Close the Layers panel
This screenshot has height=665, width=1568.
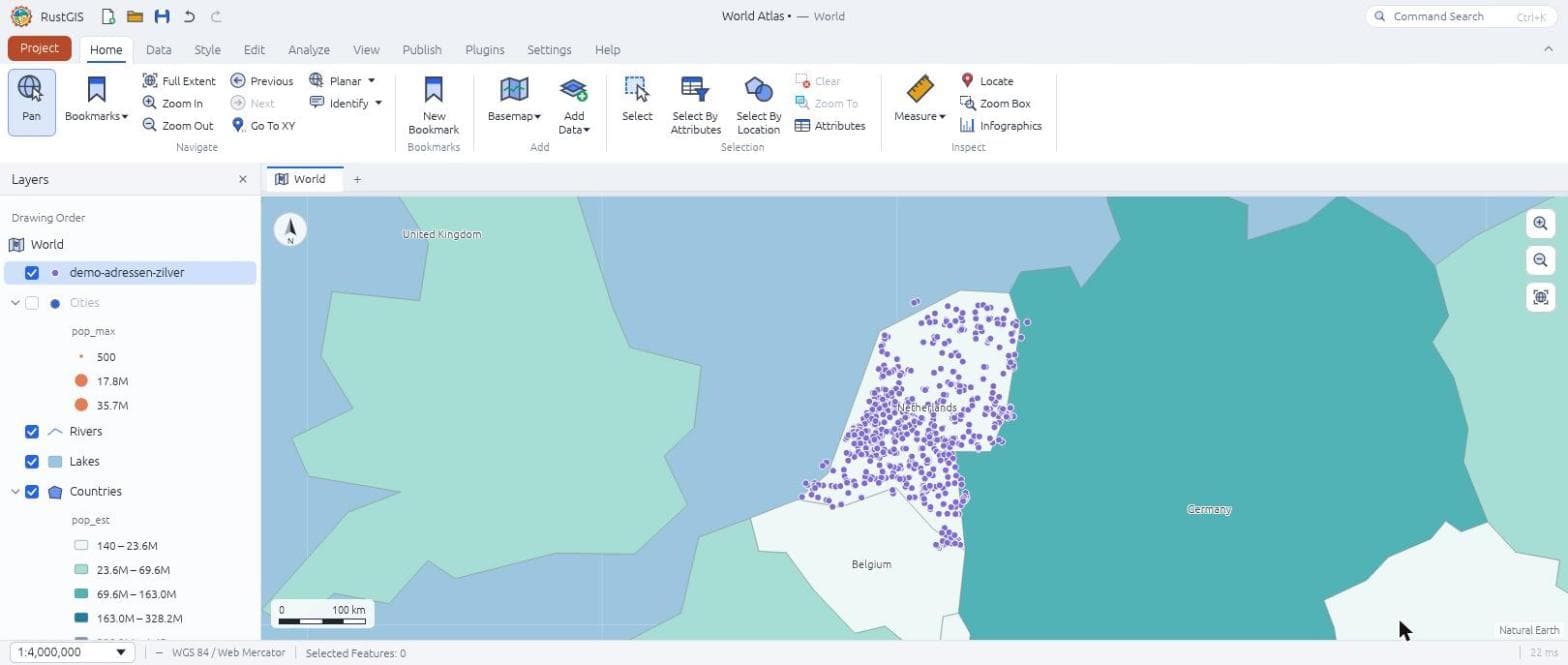click(x=243, y=180)
